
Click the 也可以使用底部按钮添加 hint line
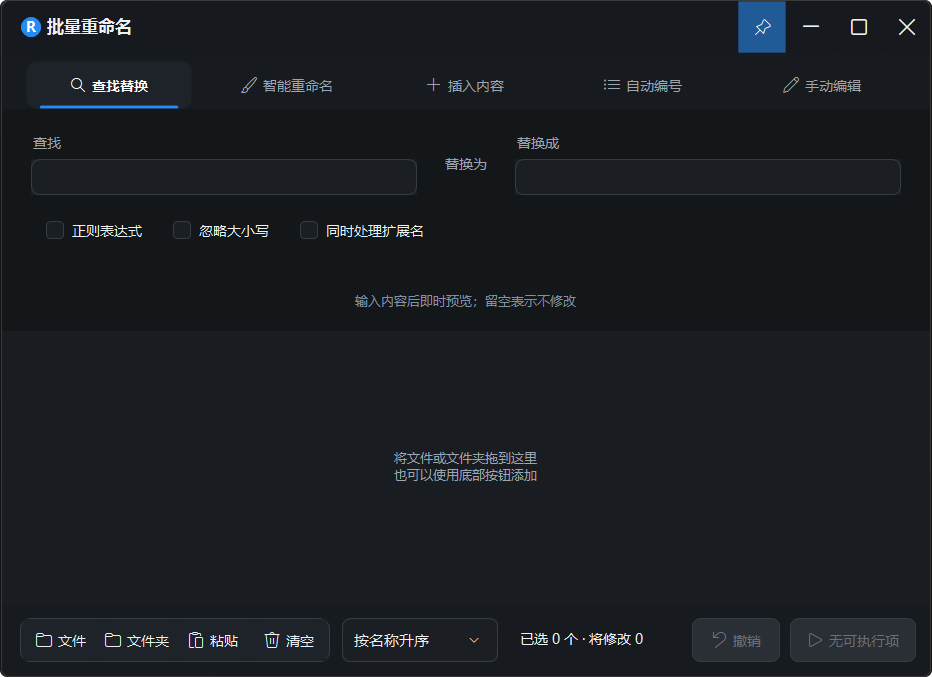tap(465, 476)
